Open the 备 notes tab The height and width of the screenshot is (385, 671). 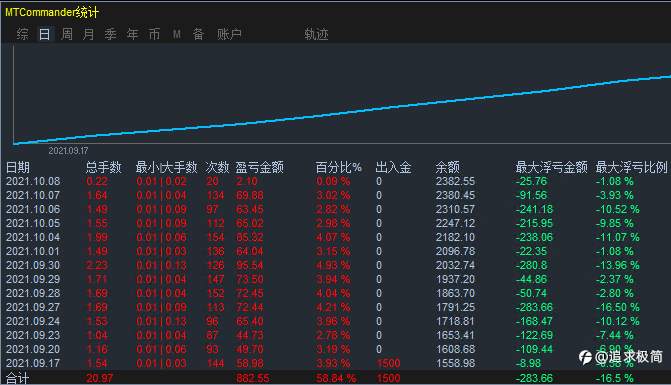pos(198,34)
